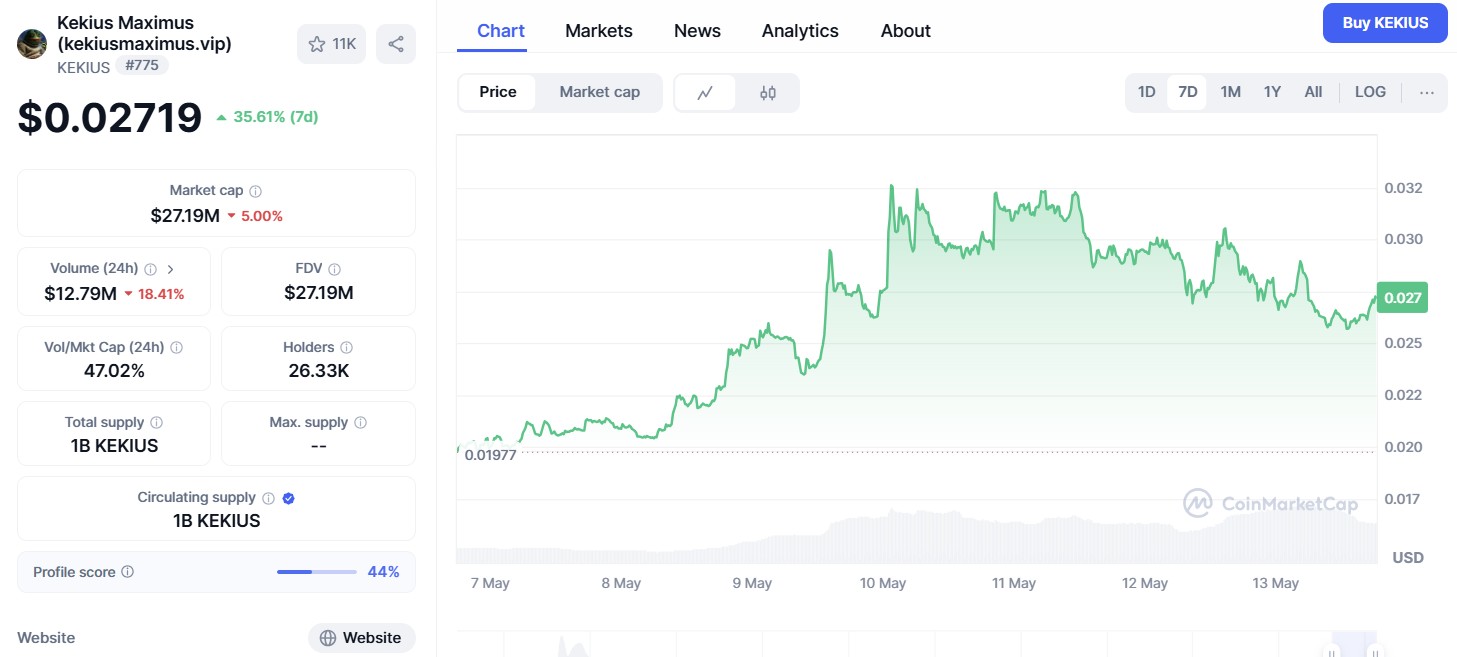Click the Profile score progress bar

pos(316,572)
